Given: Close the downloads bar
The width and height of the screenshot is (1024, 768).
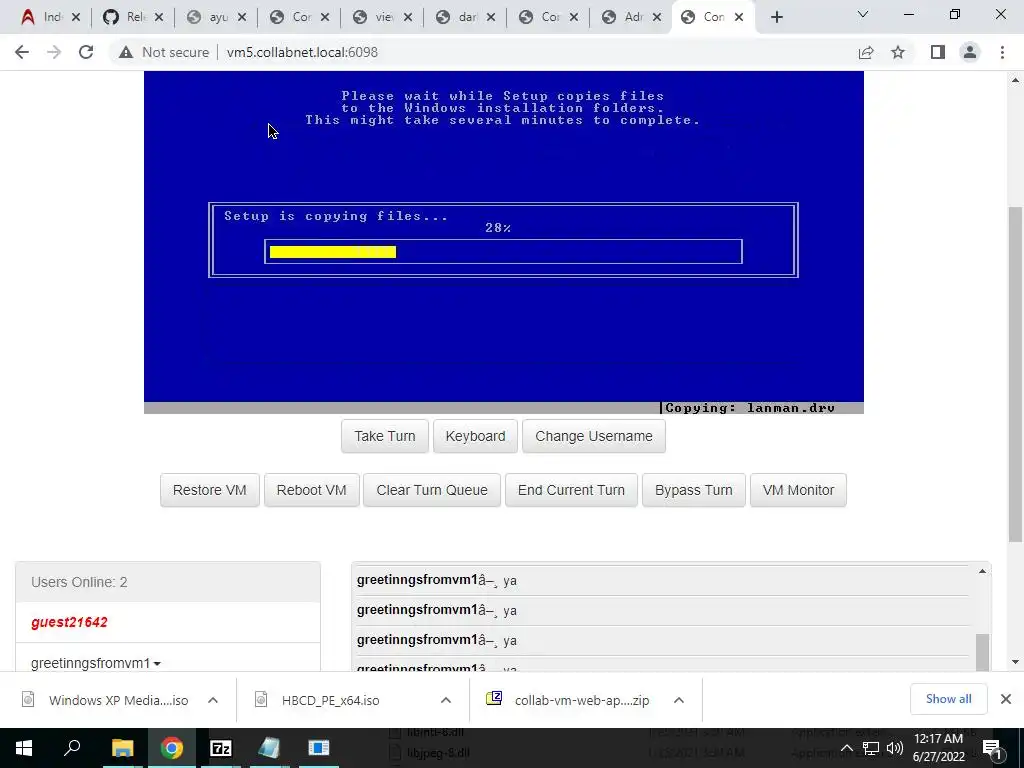Looking at the screenshot, I should (x=1006, y=699).
